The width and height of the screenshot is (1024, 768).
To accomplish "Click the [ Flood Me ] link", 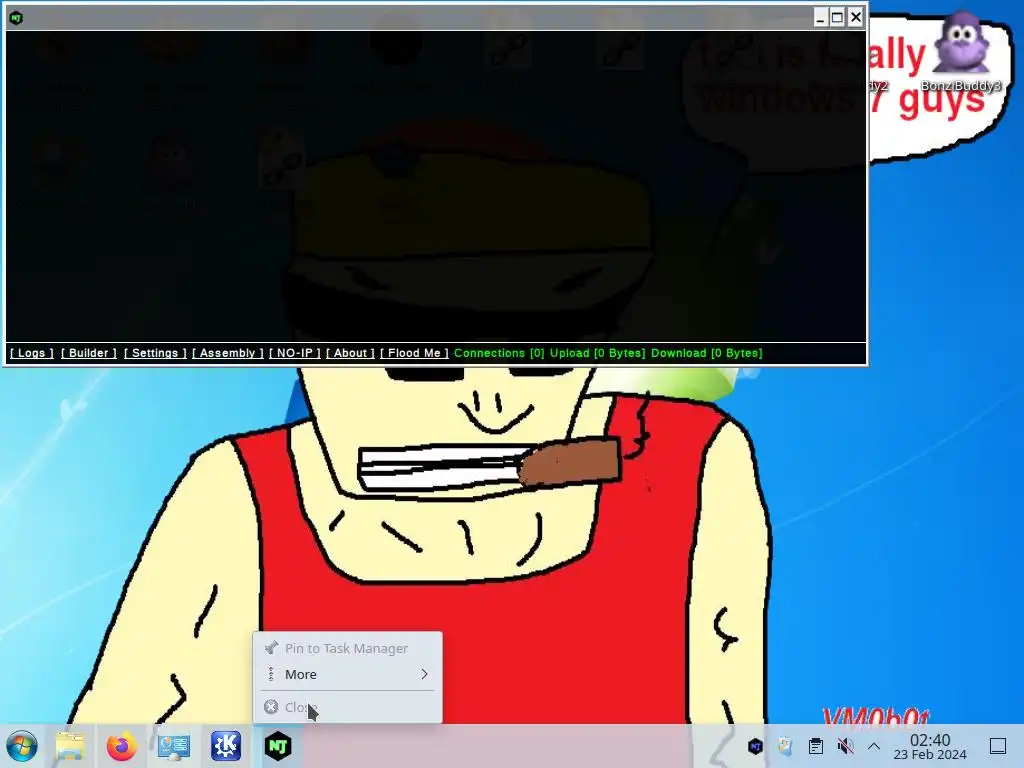I will point(414,353).
